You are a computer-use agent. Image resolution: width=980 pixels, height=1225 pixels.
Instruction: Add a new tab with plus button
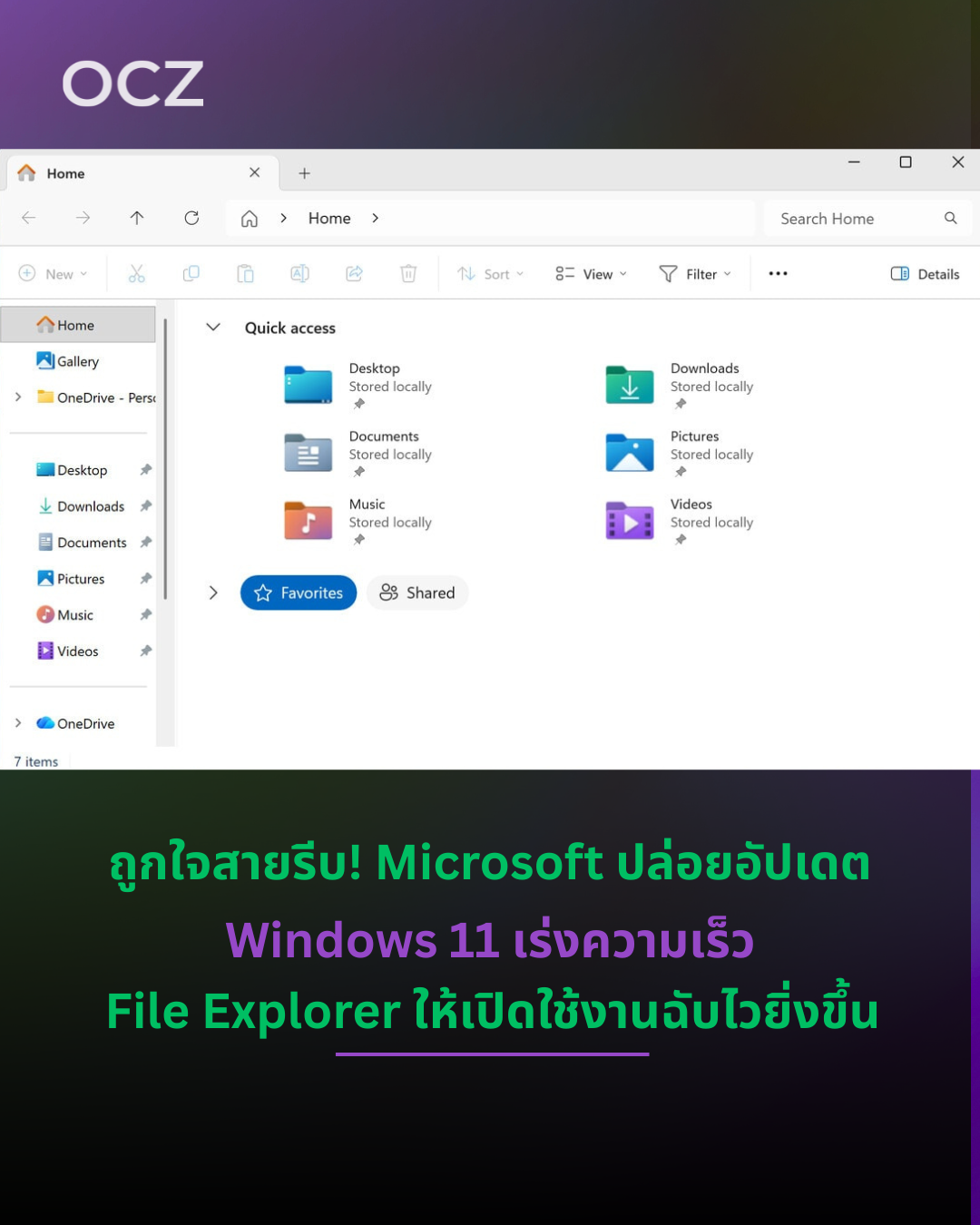(x=305, y=173)
